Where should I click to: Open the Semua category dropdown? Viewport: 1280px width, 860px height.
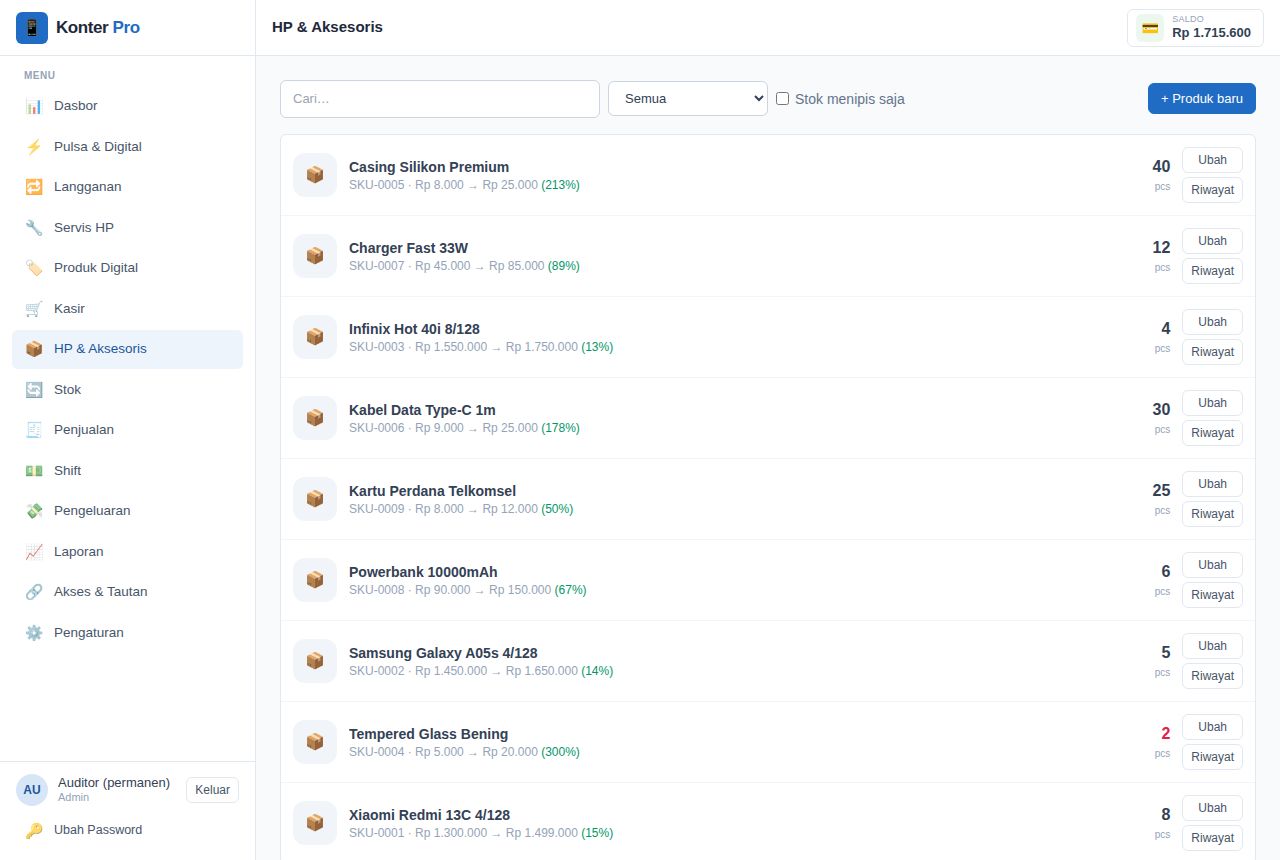[688, 98]
